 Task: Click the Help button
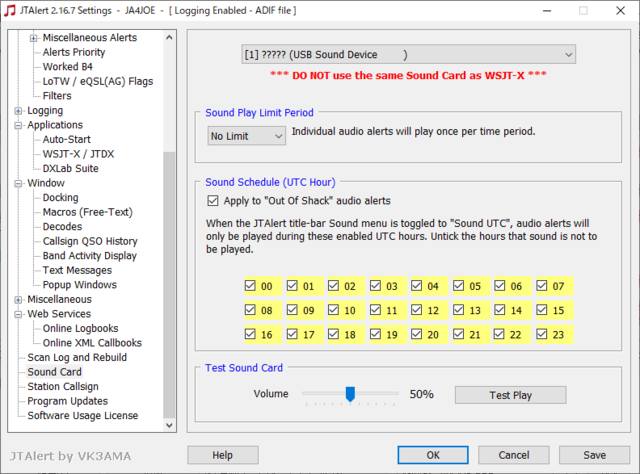[x=222, y=455]
